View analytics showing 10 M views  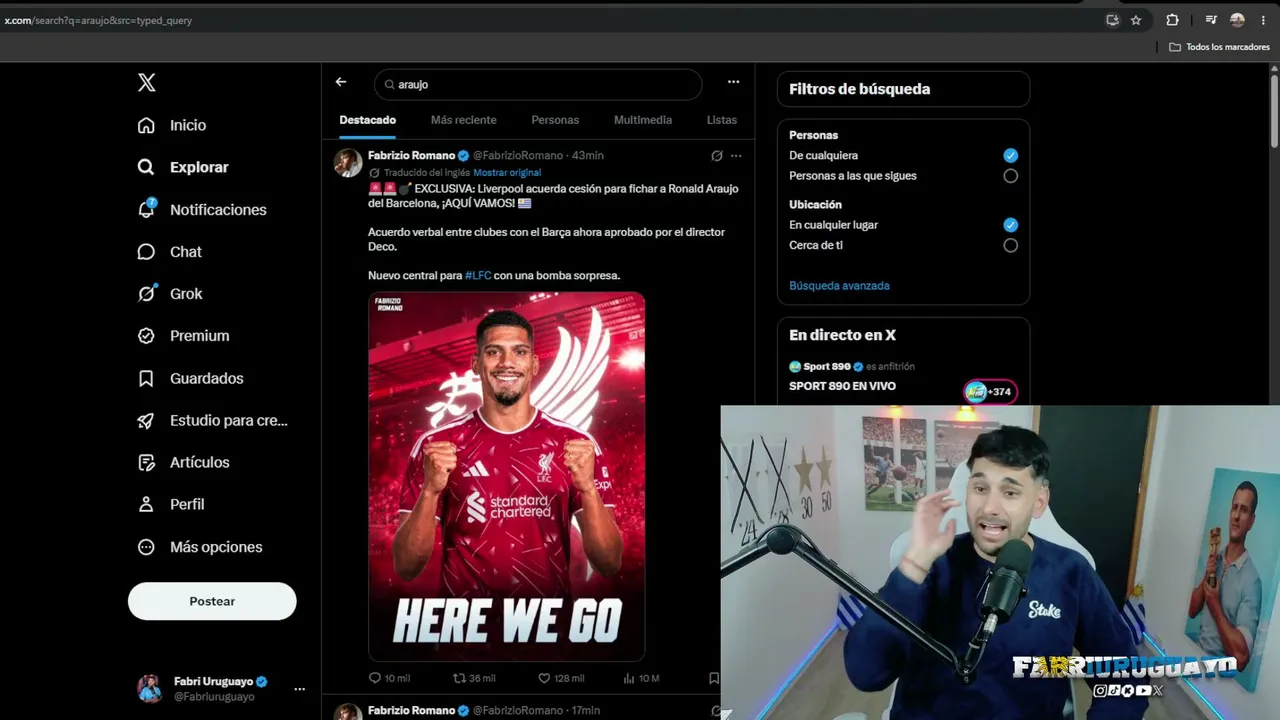tap(641, 678)
